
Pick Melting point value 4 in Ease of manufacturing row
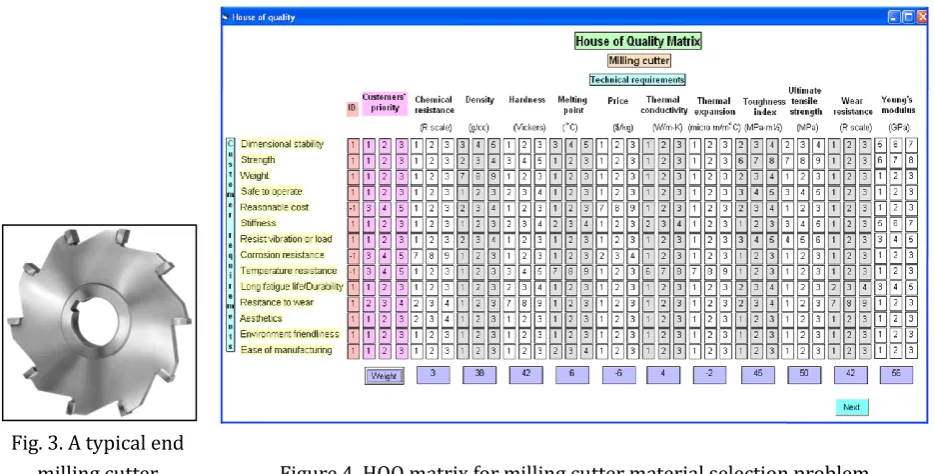[x=586, y=351]
